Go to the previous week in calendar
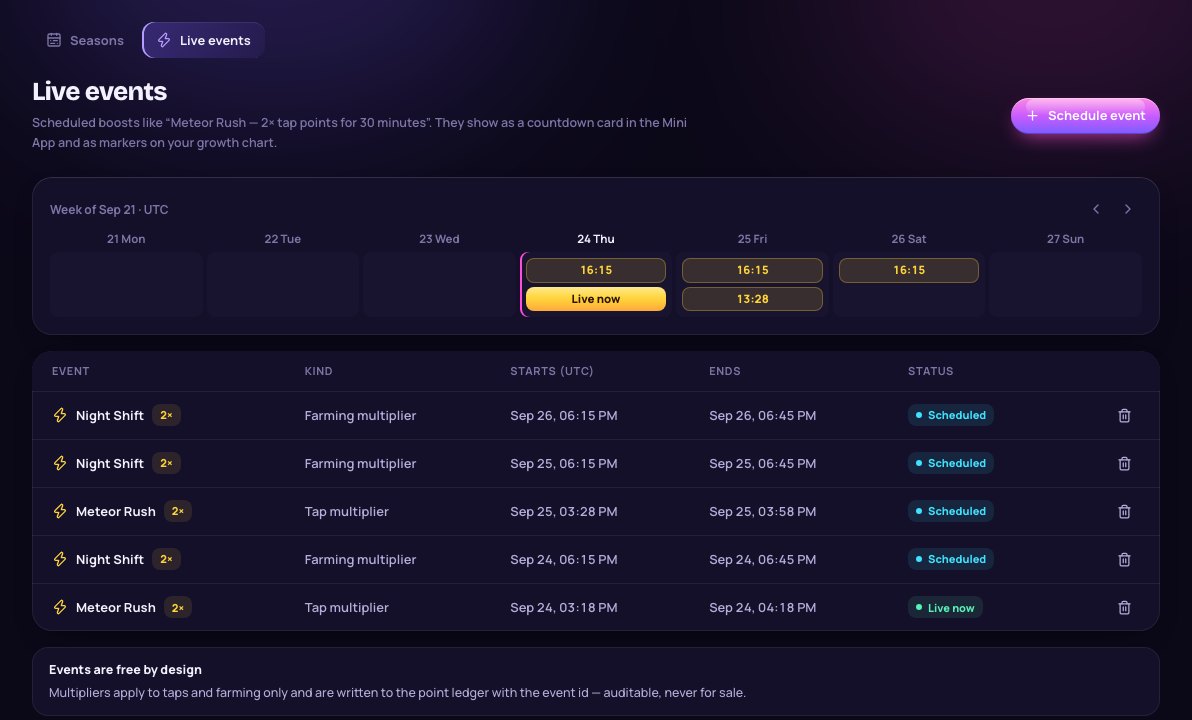The width and height of the screenshot is (1192, 720). point(1096,209)
